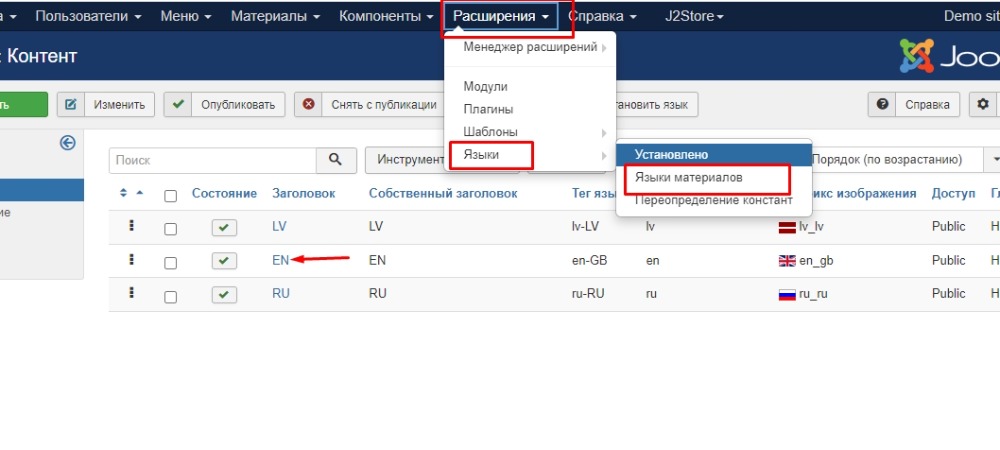This screenshot has height=450, width=1000.
Task: Open the EN content language link
Action: click(280, 260)
